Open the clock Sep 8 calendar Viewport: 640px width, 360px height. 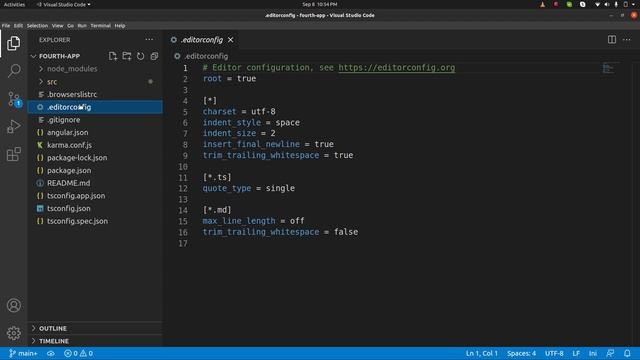[x=320, y=4]
